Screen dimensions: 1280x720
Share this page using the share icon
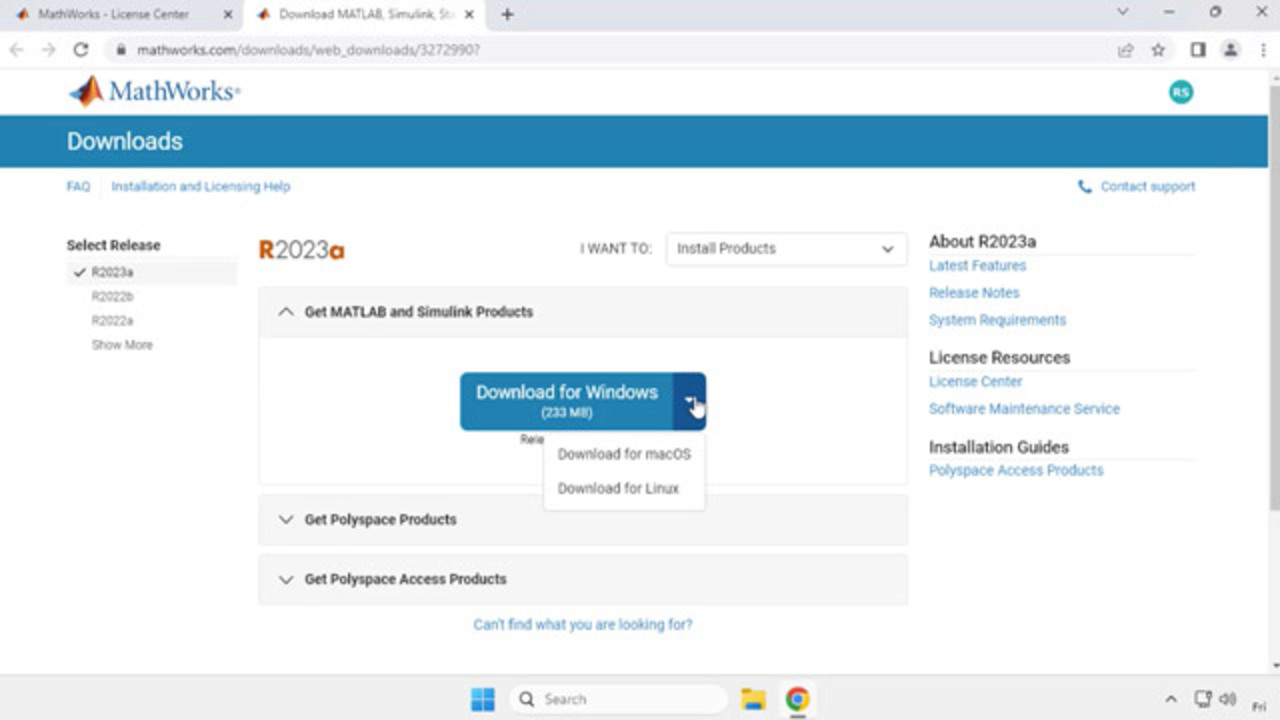coord(1126,49)
